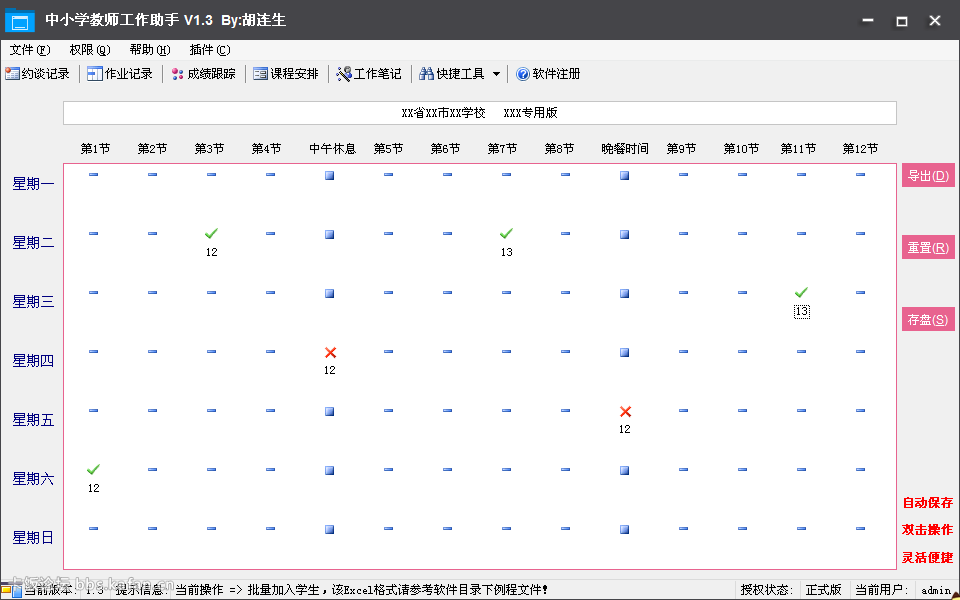Click the 第1节 column header
The width and height of the screenshot is (960, 600).
click(x=96, y=149)
